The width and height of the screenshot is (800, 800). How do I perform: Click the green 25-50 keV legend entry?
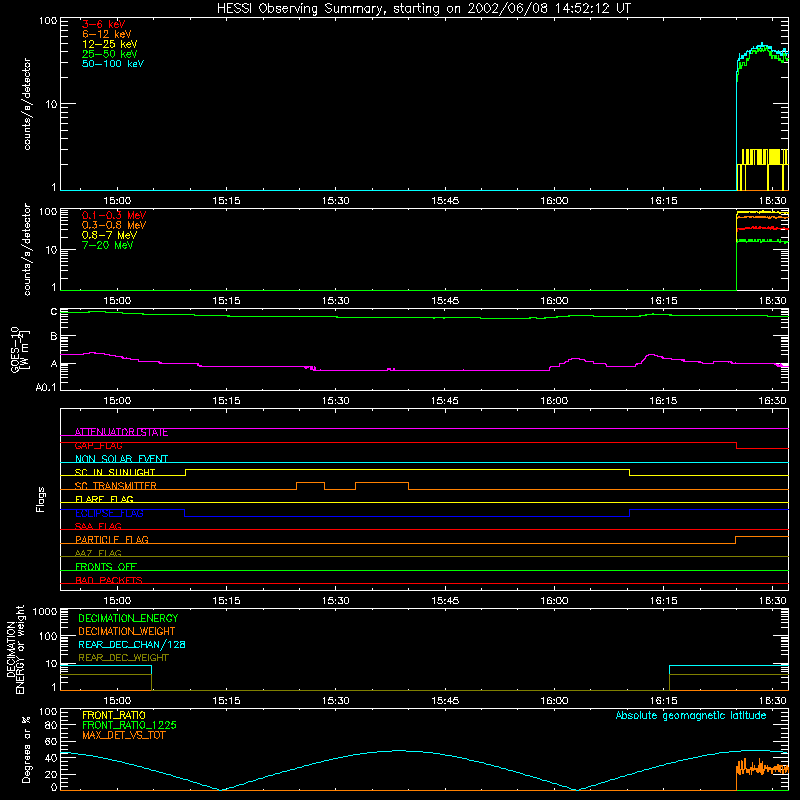[x=109, y=54]
